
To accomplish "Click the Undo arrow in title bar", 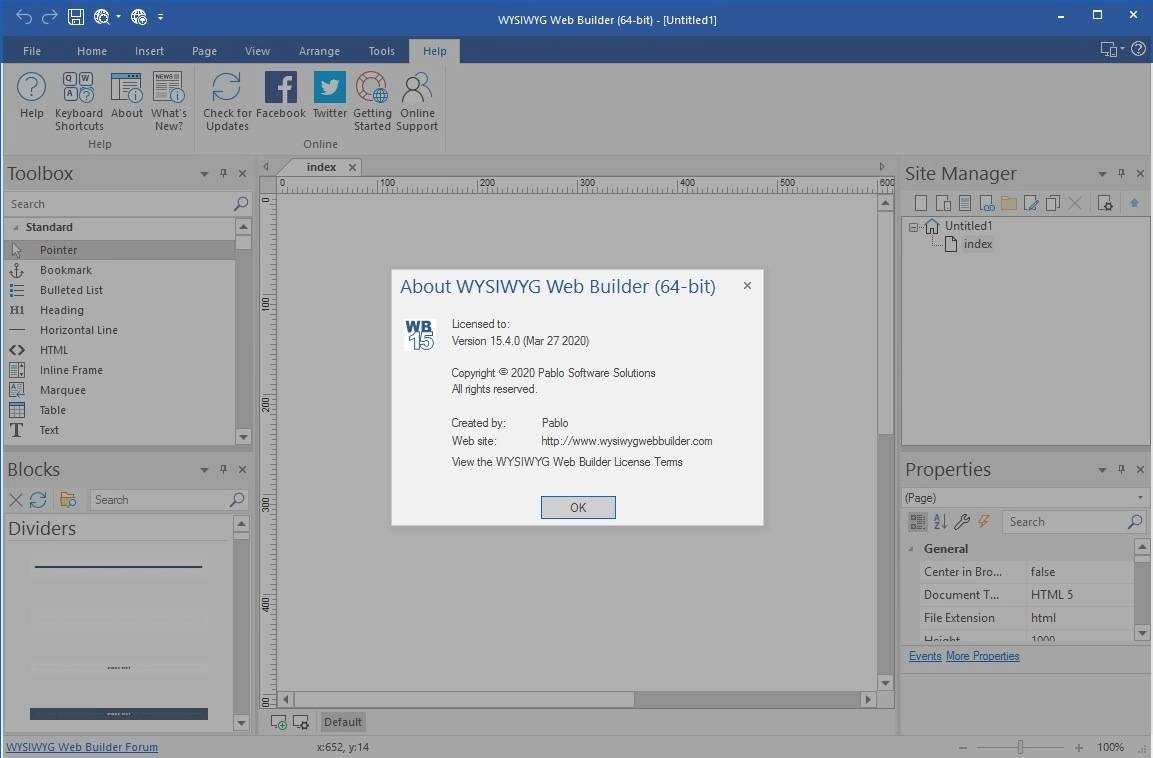I will tap(24, 16).
